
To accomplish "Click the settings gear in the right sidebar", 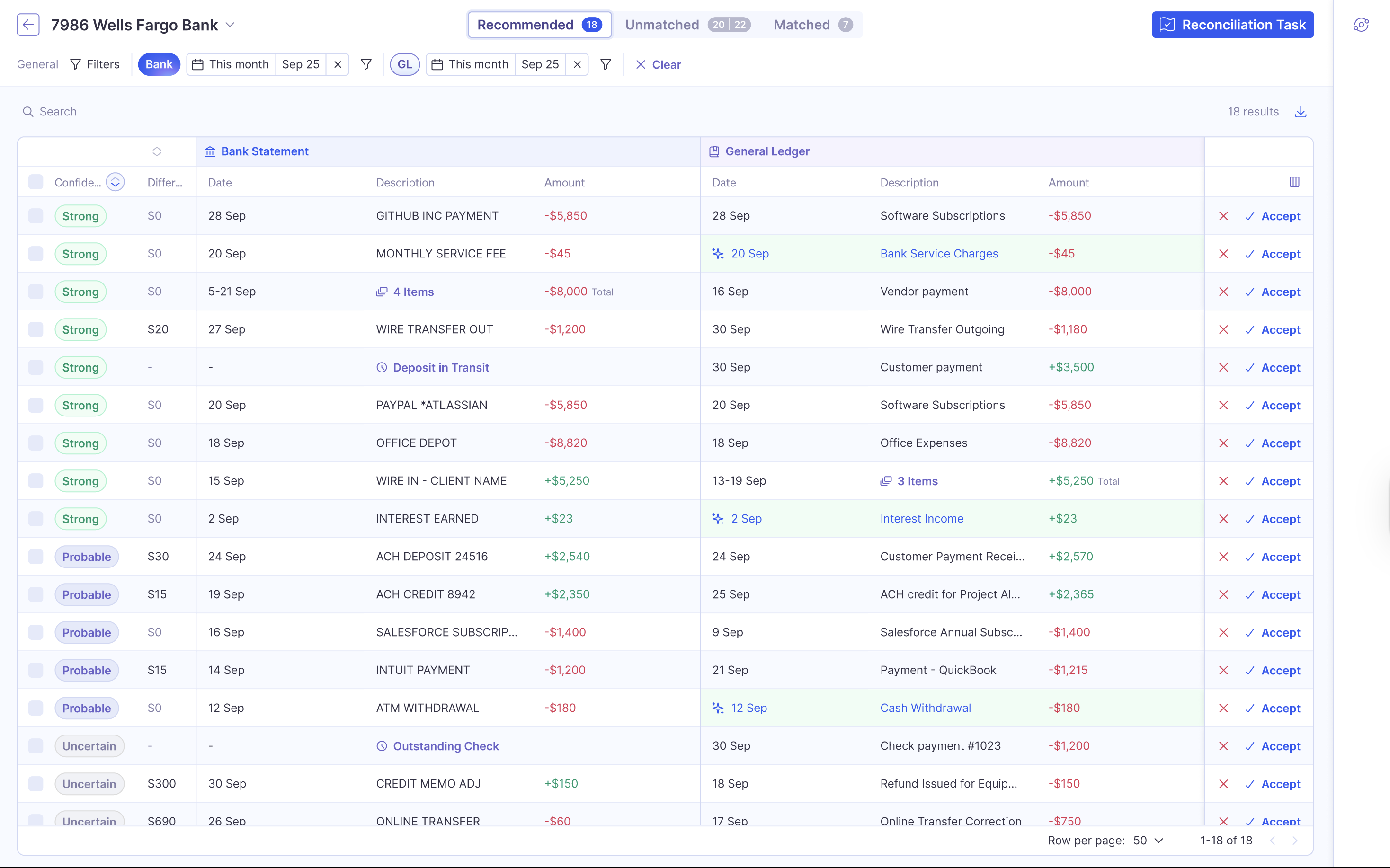I will click(x=1361, y=25).
